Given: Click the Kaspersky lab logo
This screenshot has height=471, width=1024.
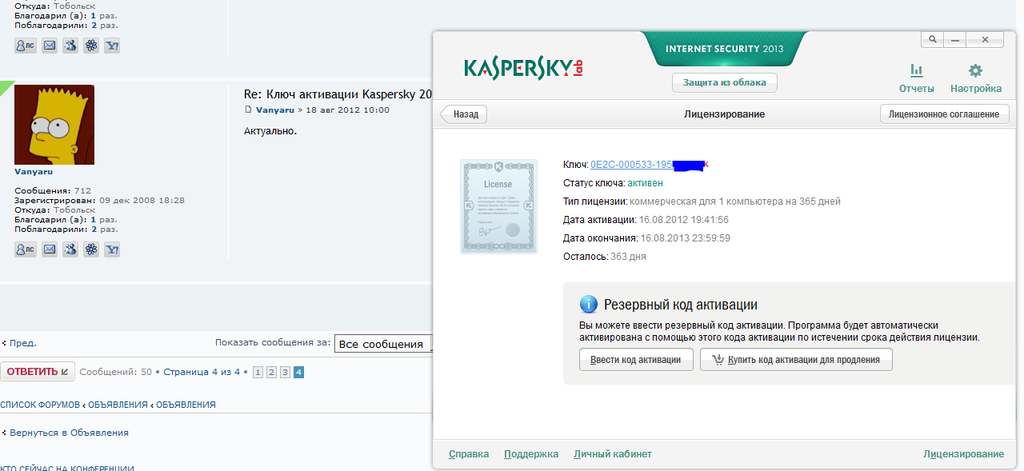Looking at the screenshot, I should [x=523, y=68].
